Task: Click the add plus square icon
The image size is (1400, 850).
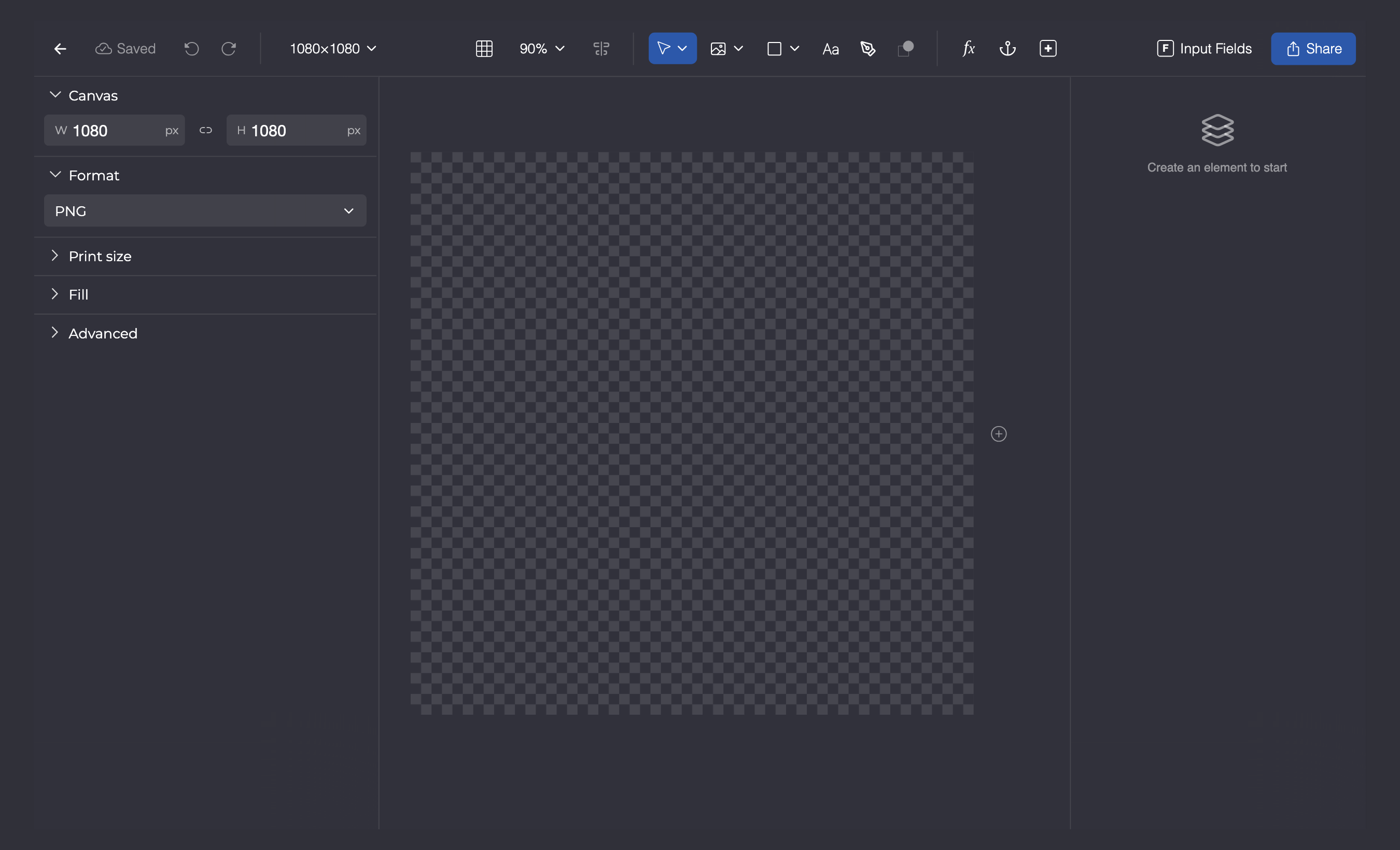Action: coord(1048,49)
